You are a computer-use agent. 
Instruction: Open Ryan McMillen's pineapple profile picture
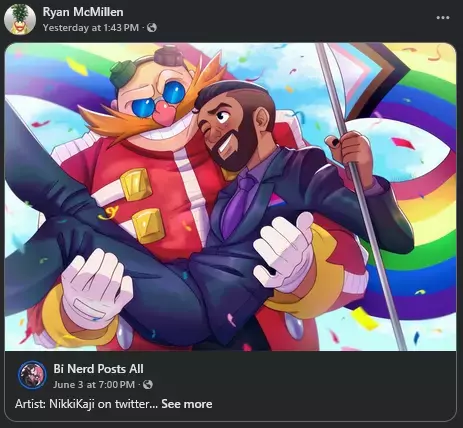point(20,20)
